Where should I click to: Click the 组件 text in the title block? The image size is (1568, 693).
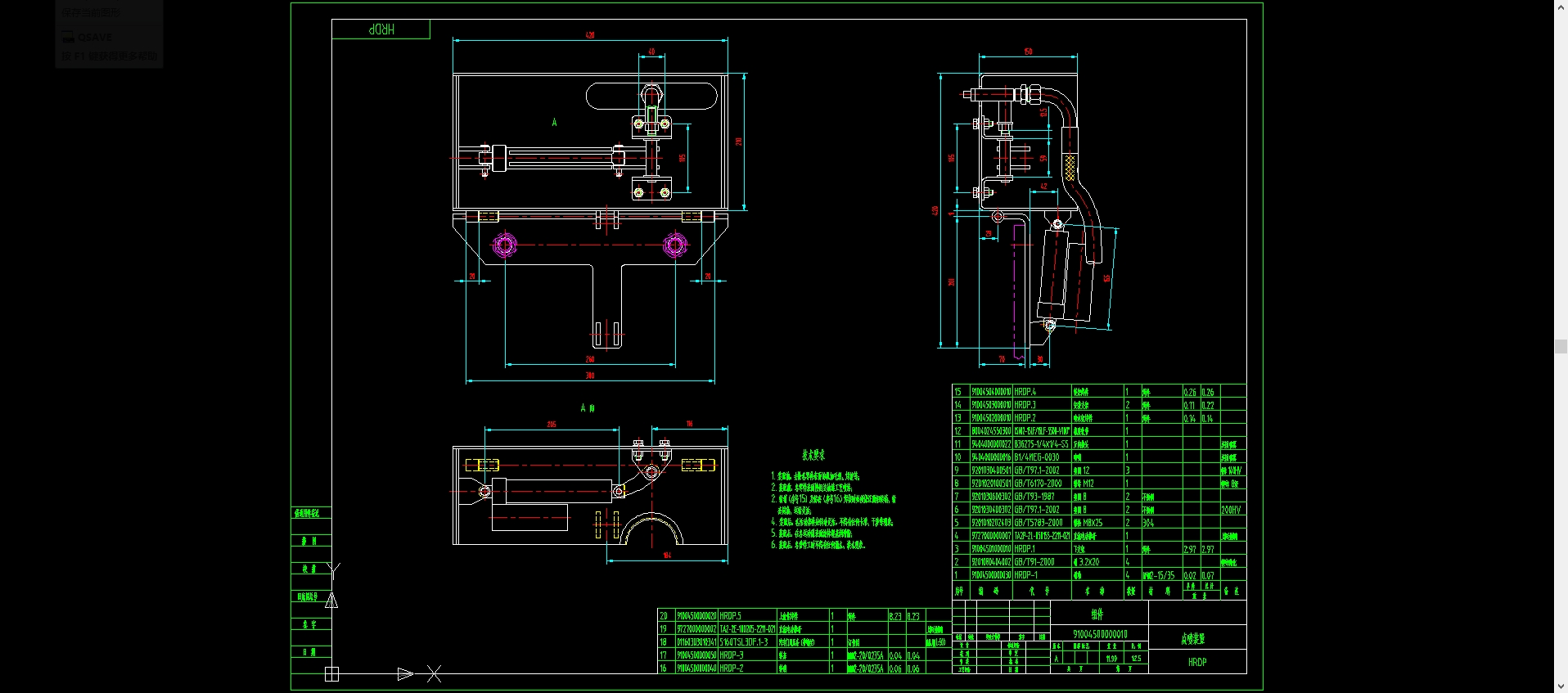tap(1097, 614)
